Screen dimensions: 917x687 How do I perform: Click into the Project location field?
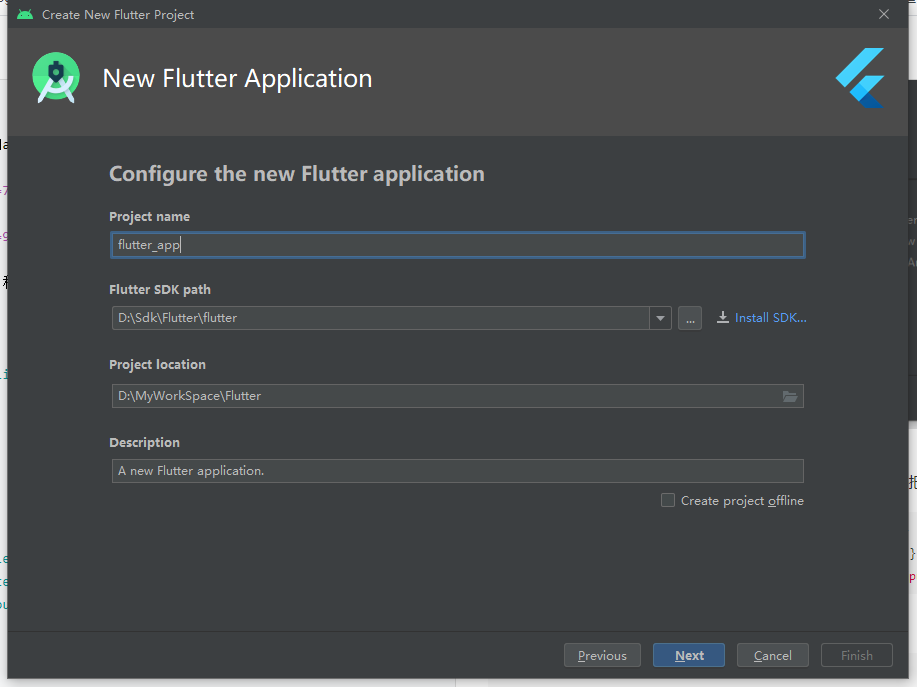[445, 396]
